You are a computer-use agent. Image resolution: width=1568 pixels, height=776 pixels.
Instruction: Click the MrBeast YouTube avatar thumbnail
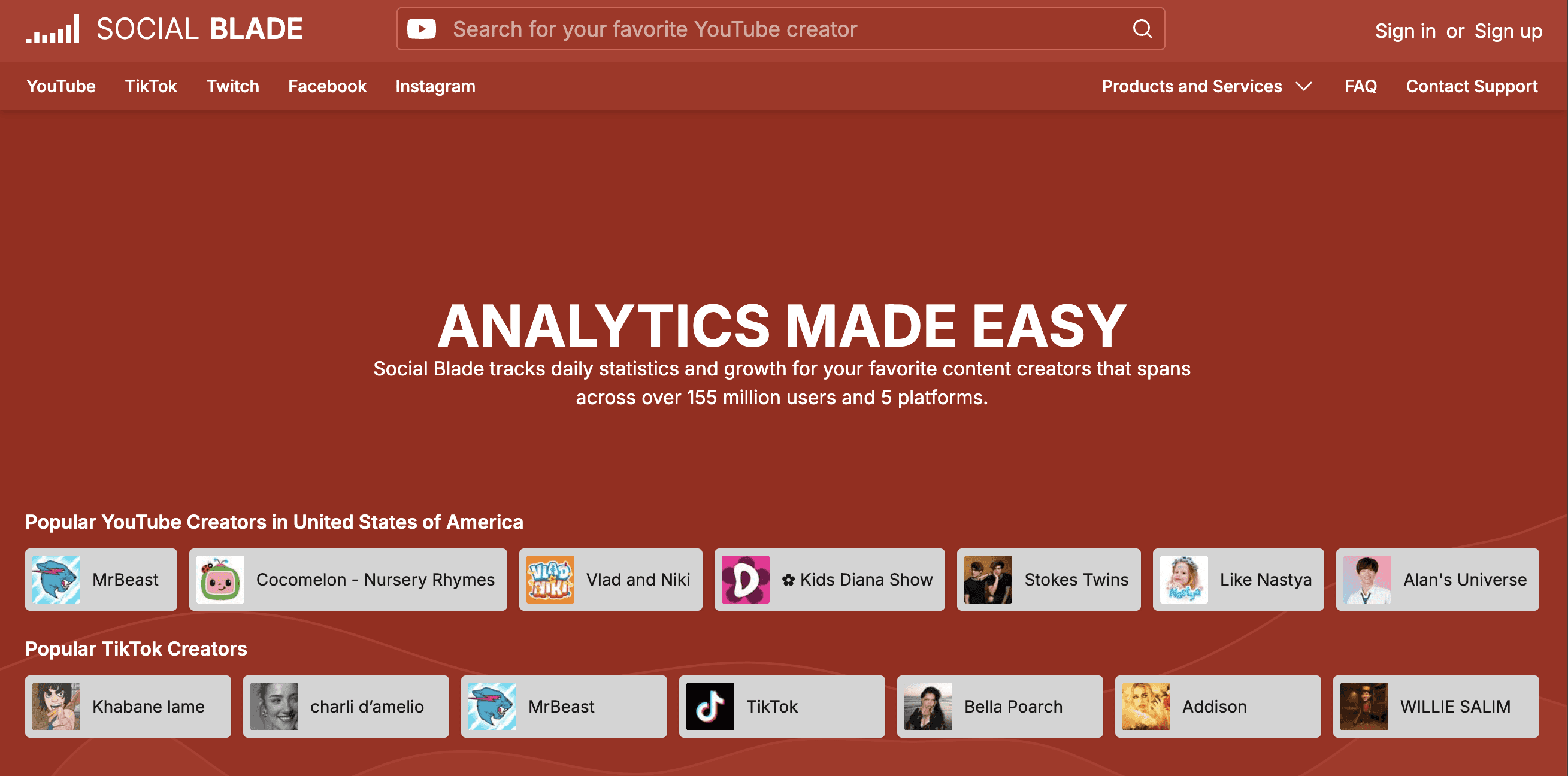[56, 579]
